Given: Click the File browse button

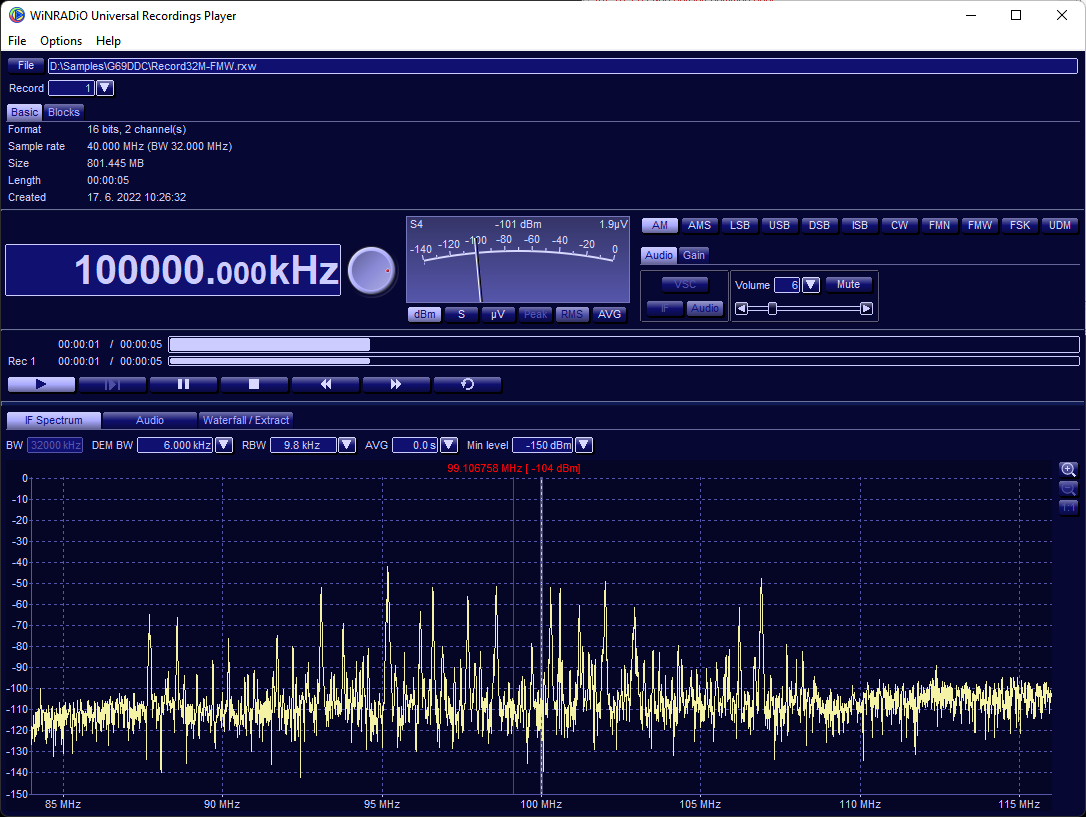Looking at the screenshot, I should [26, 66].
